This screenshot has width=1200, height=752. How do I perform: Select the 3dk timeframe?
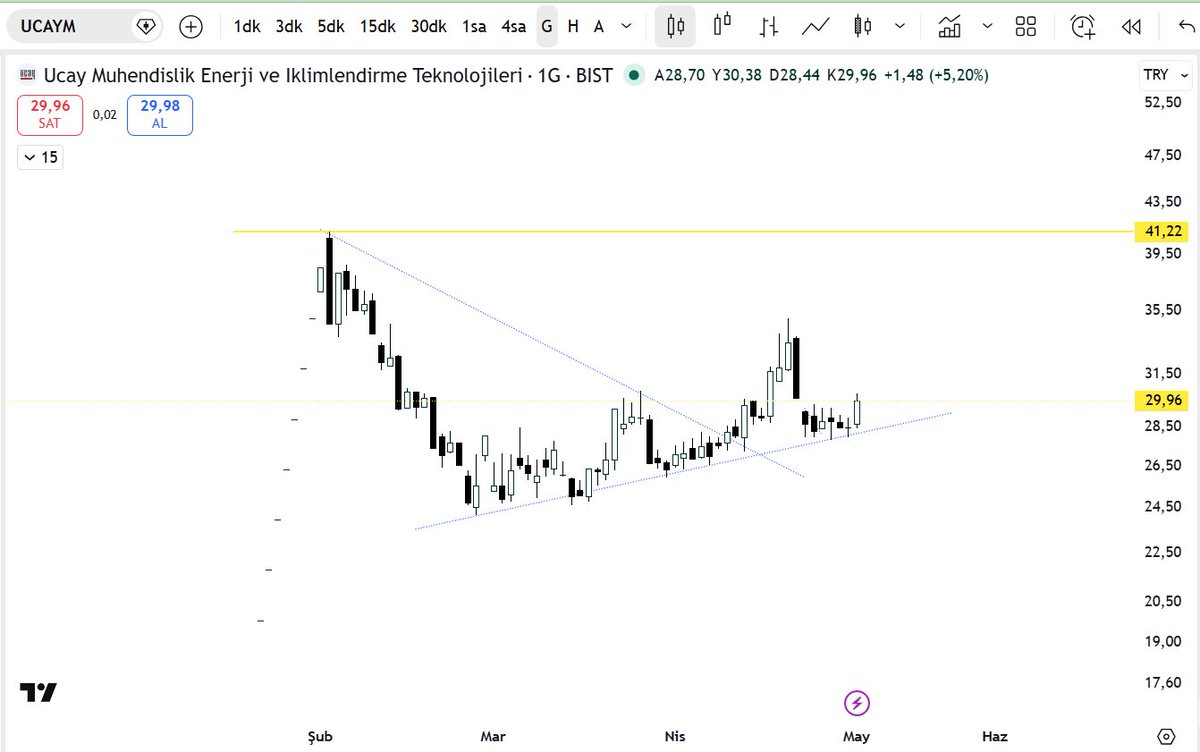click(289, 27)
